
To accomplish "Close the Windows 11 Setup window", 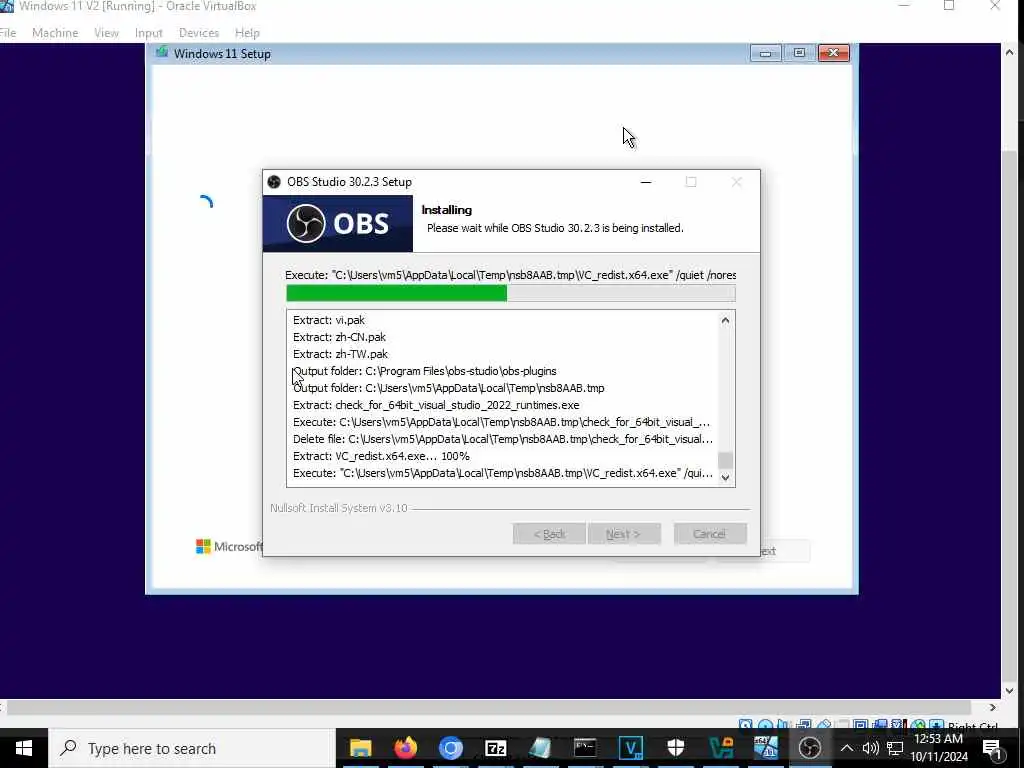I will [834, 53].
